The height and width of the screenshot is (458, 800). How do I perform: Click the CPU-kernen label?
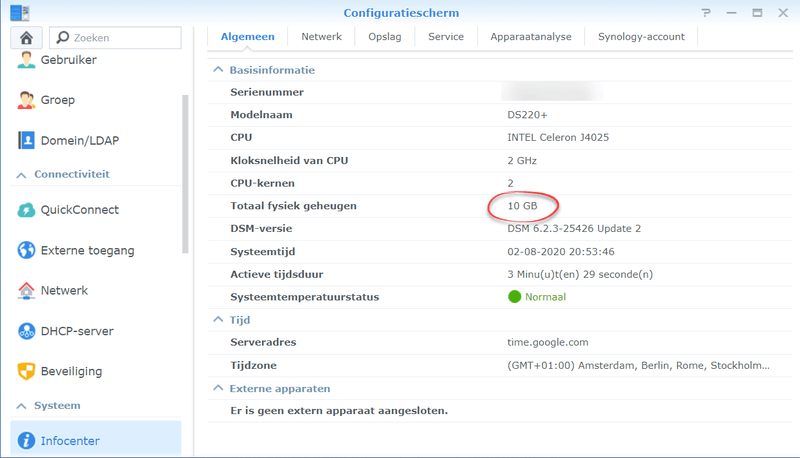262,183
